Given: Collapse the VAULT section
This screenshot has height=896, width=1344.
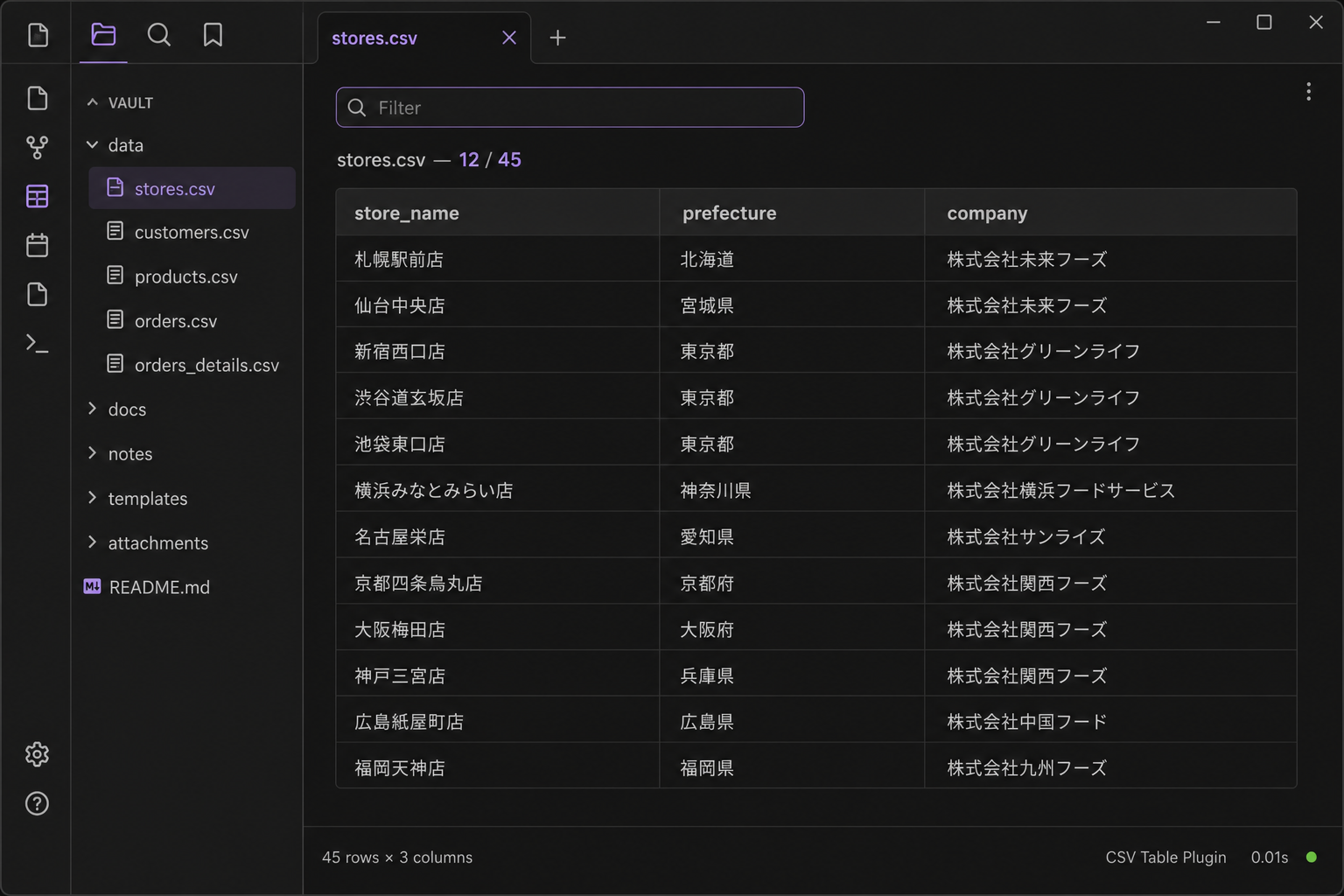Looking at the screenshot, I should coord(92,102).
